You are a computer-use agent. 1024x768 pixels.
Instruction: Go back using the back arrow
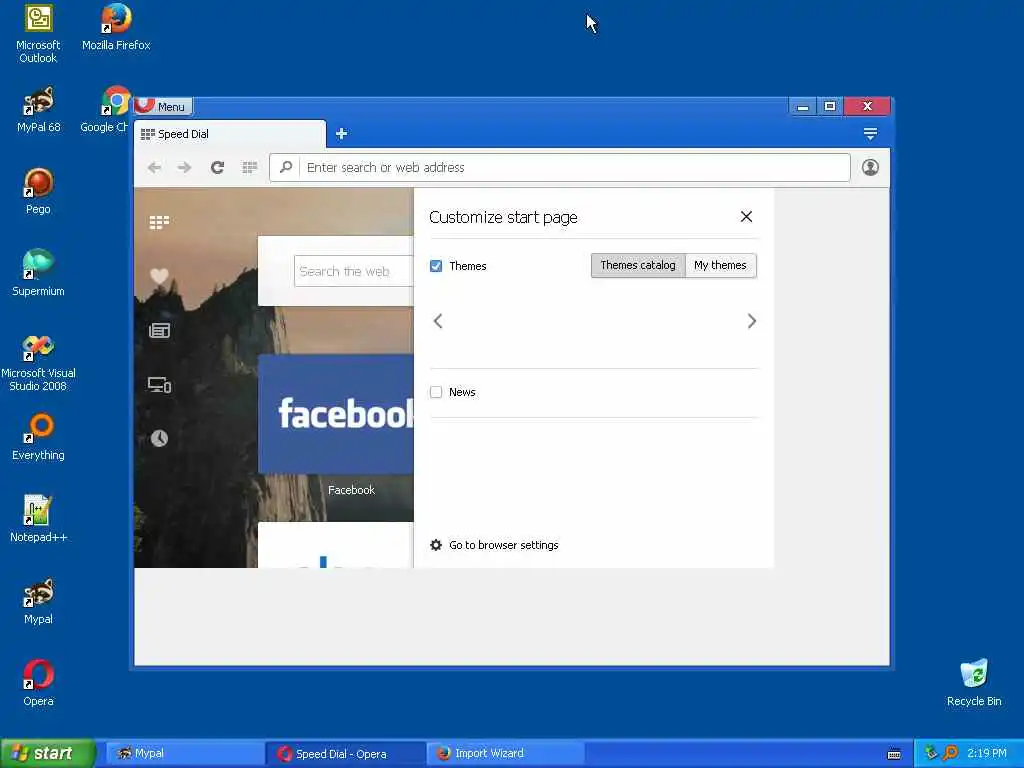pos(154,168)
